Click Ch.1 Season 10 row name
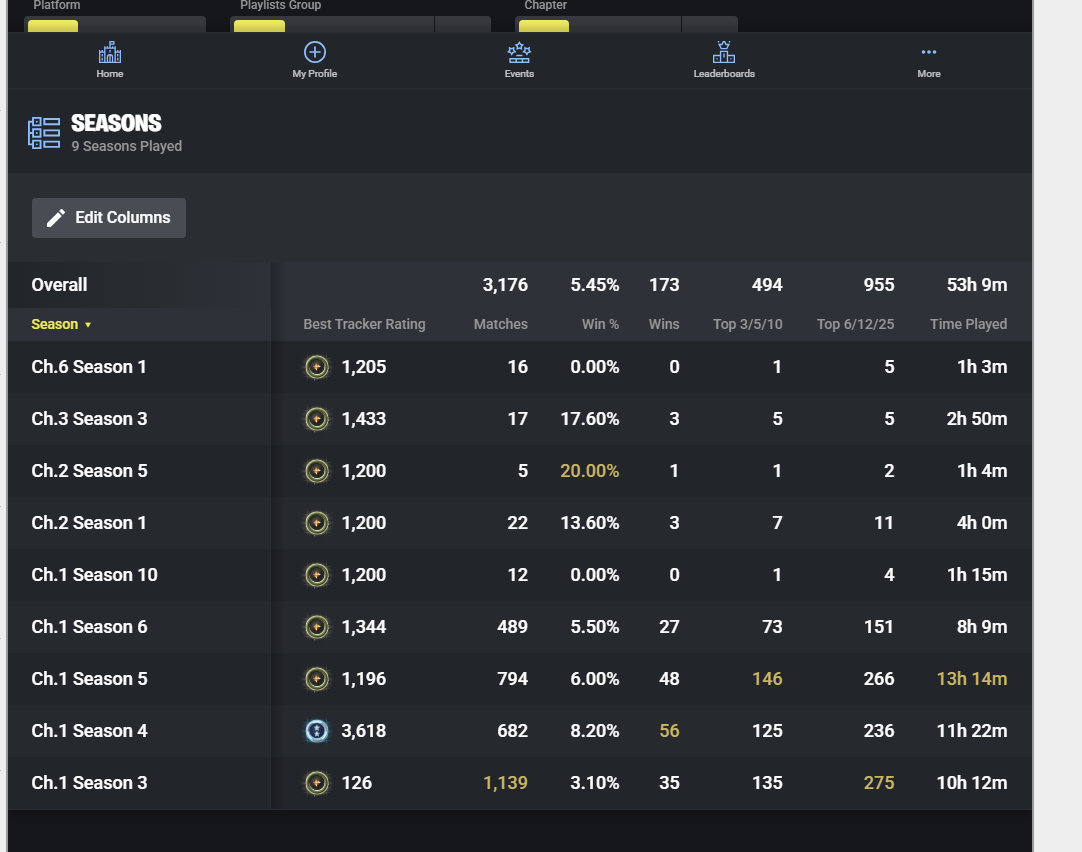Screen dimensions: 1082x852 coord(95,575)
